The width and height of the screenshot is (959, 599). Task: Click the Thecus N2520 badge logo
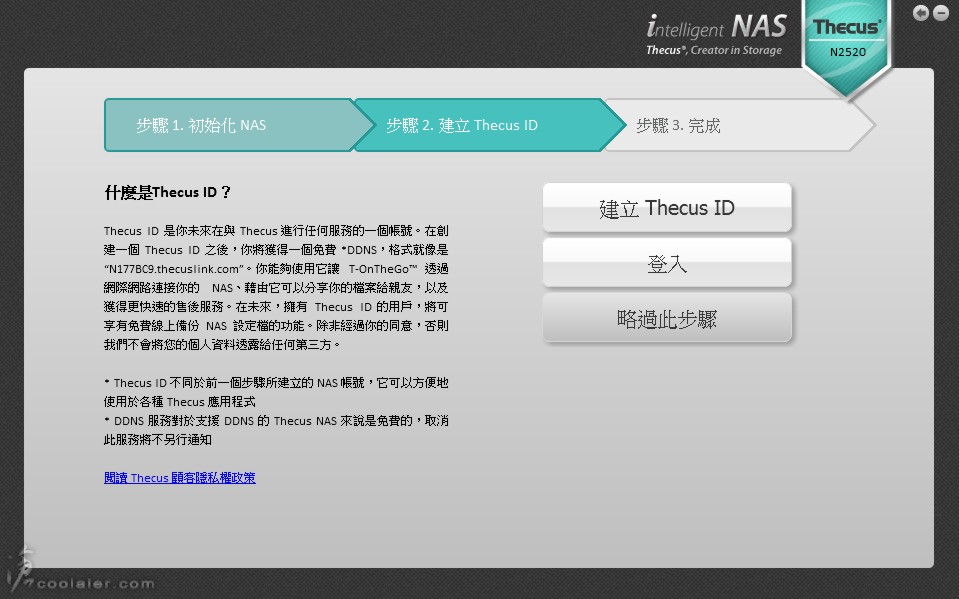coord(847,48)
